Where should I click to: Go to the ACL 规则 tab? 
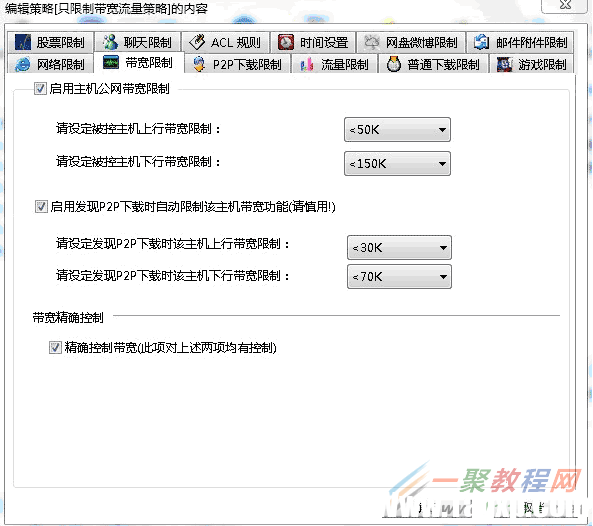tap(225, 42)
